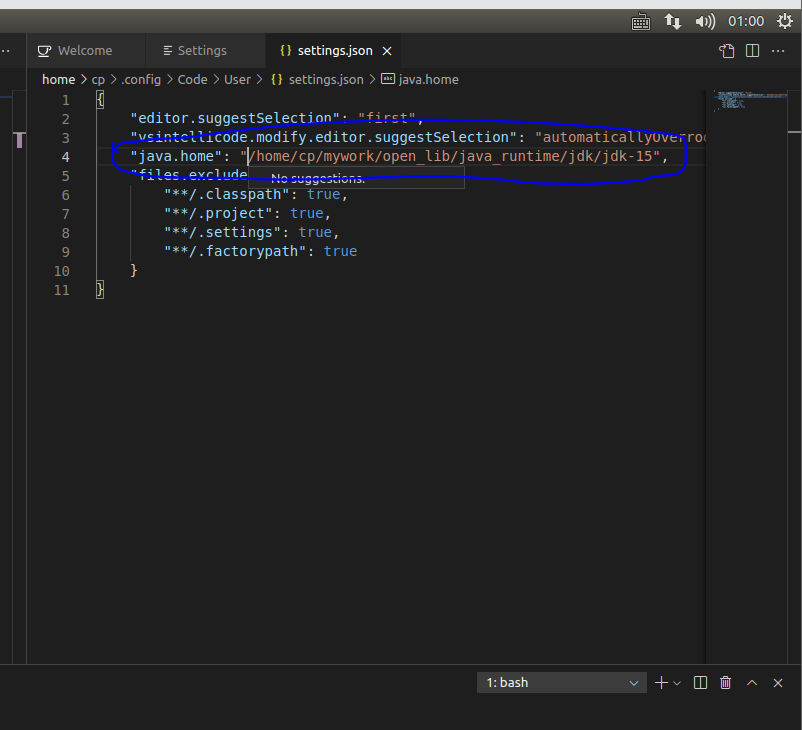802x730 pixels.
Task: Click the jdk-15 path value
Action: click(453, 156)
